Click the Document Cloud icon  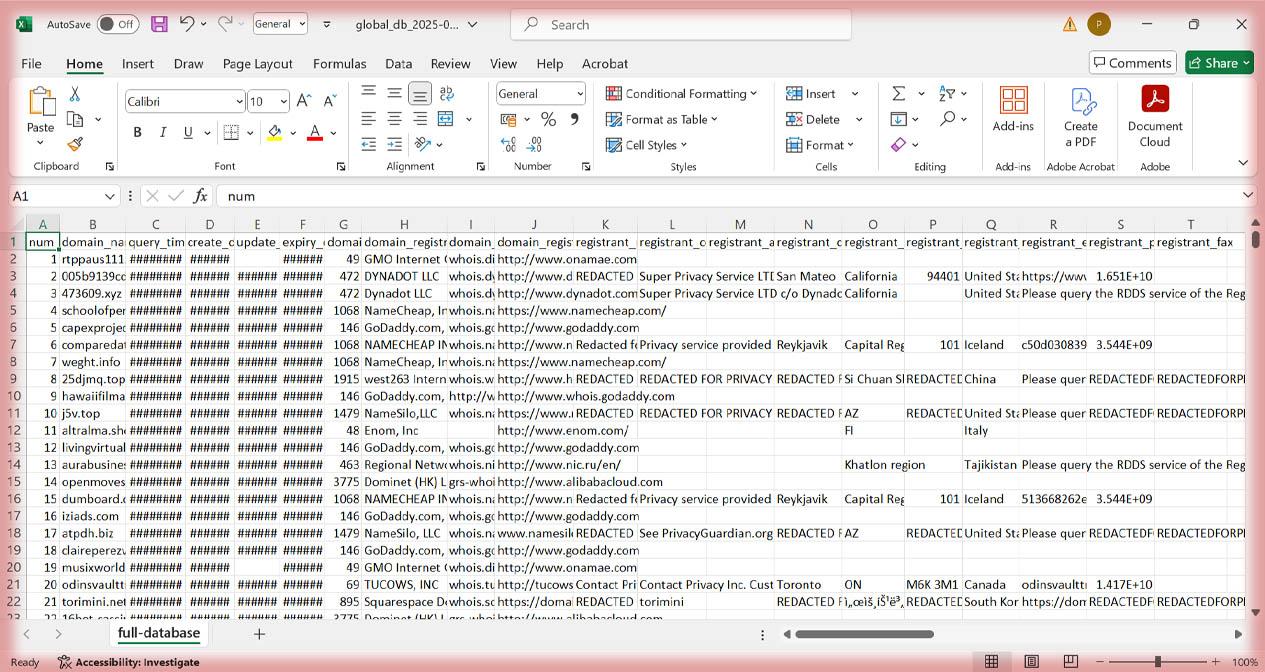tap(1155, 117)
